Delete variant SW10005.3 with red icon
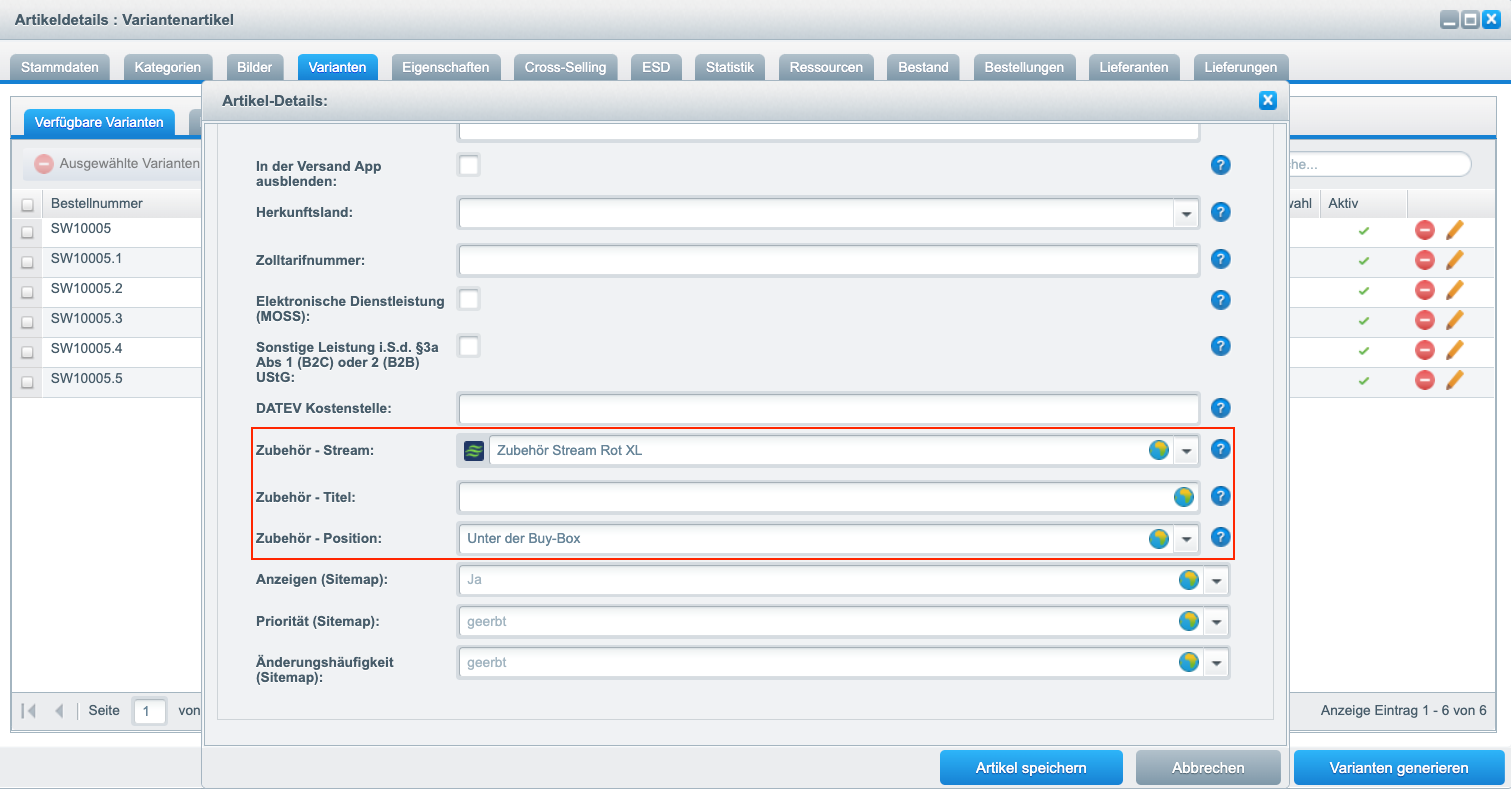The image size is (1511, 789). point(1425,320)
